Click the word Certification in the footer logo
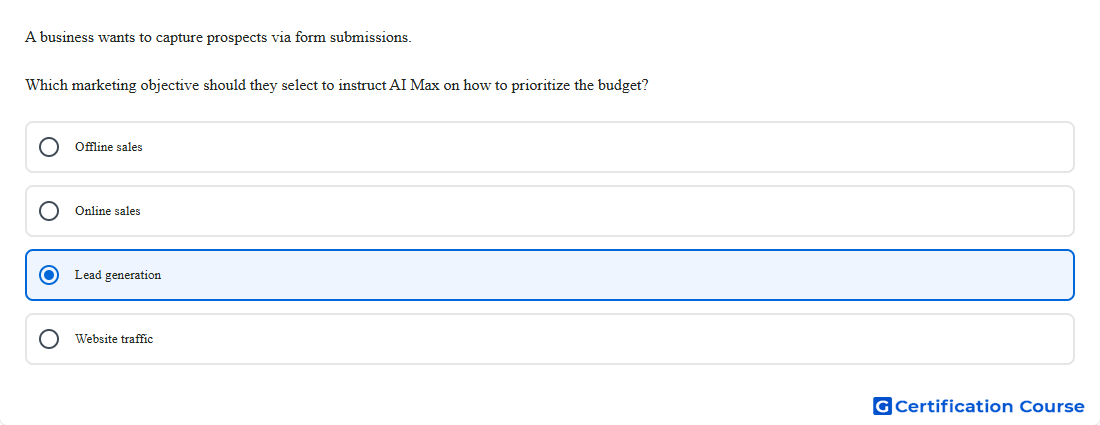The image size is (1100, 425). [954, 406]
